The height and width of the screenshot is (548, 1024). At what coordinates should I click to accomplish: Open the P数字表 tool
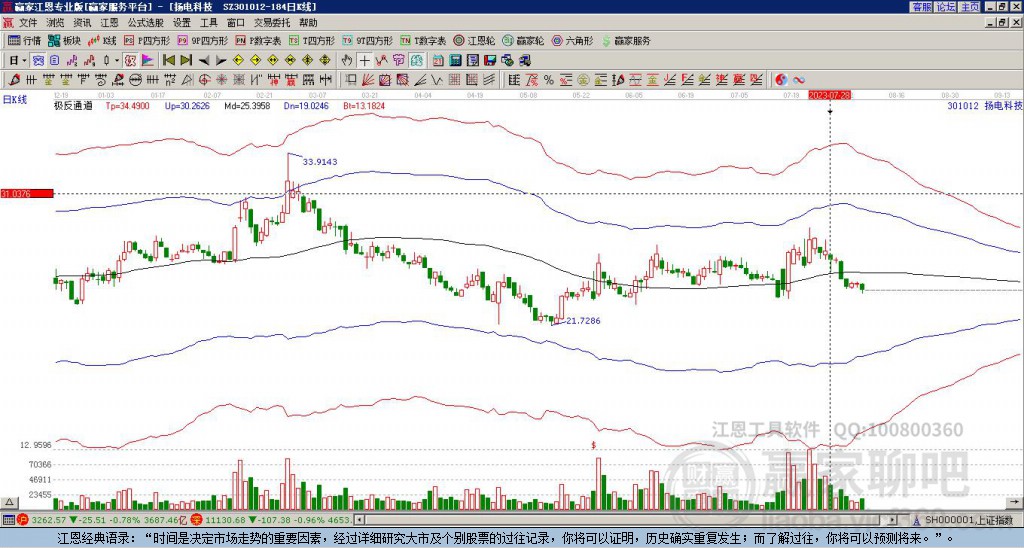pyautogui.click(x=258, y=40)
